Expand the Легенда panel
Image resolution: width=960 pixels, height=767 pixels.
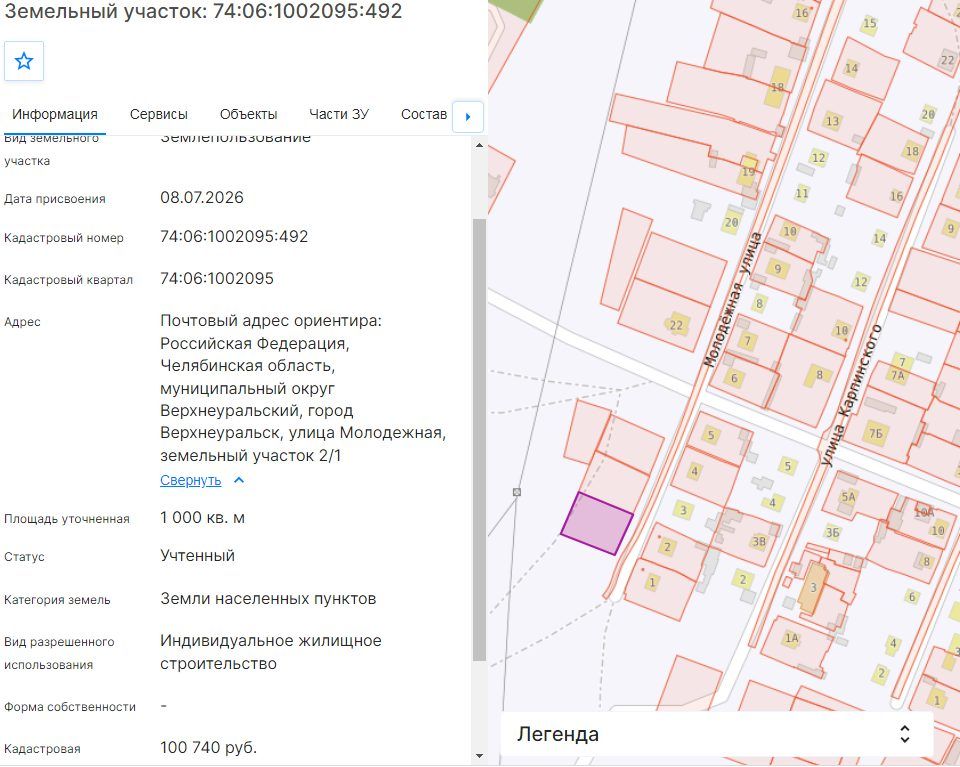pos(716,734)
